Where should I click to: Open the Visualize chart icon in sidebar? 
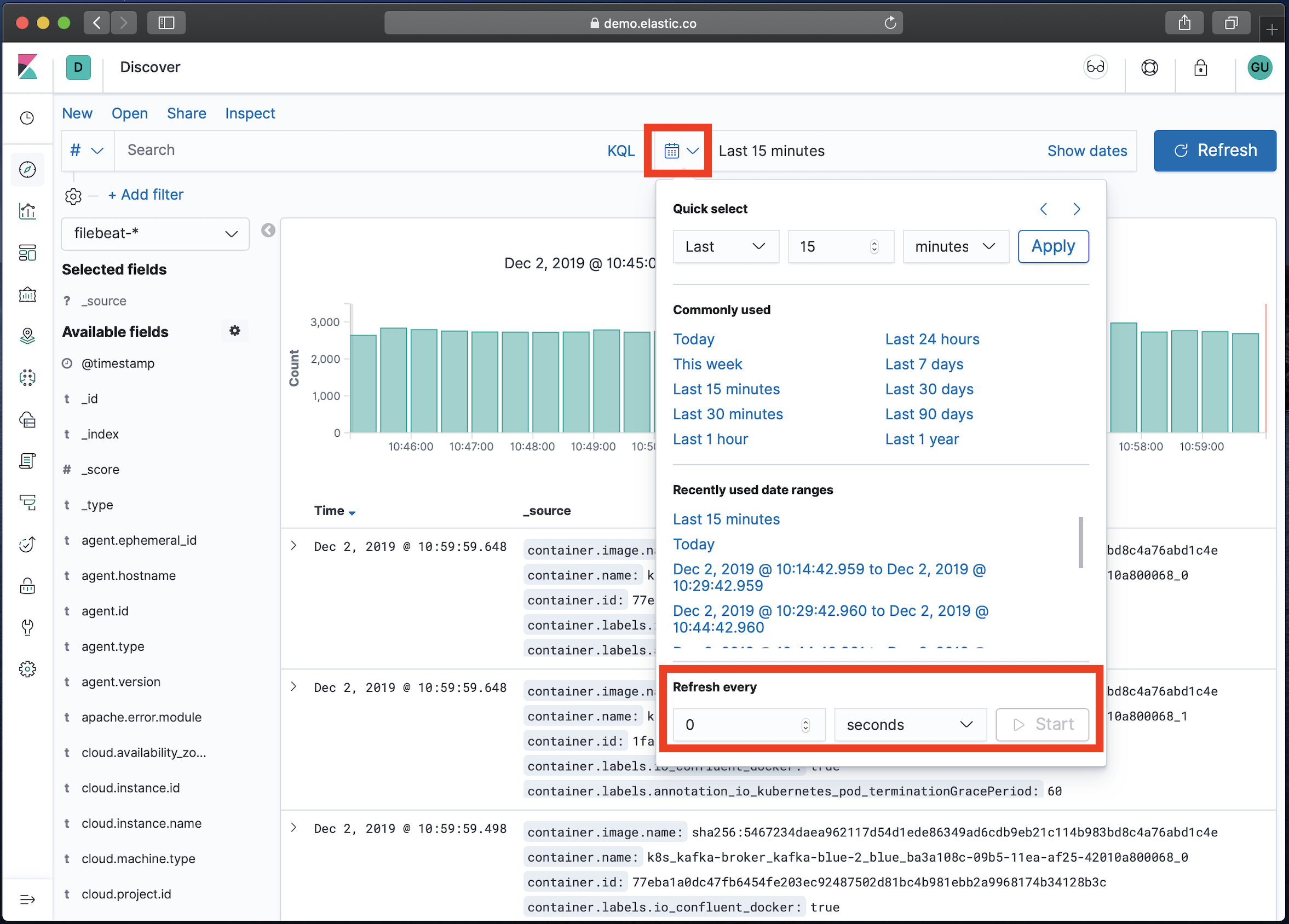(x=27, y=211)
